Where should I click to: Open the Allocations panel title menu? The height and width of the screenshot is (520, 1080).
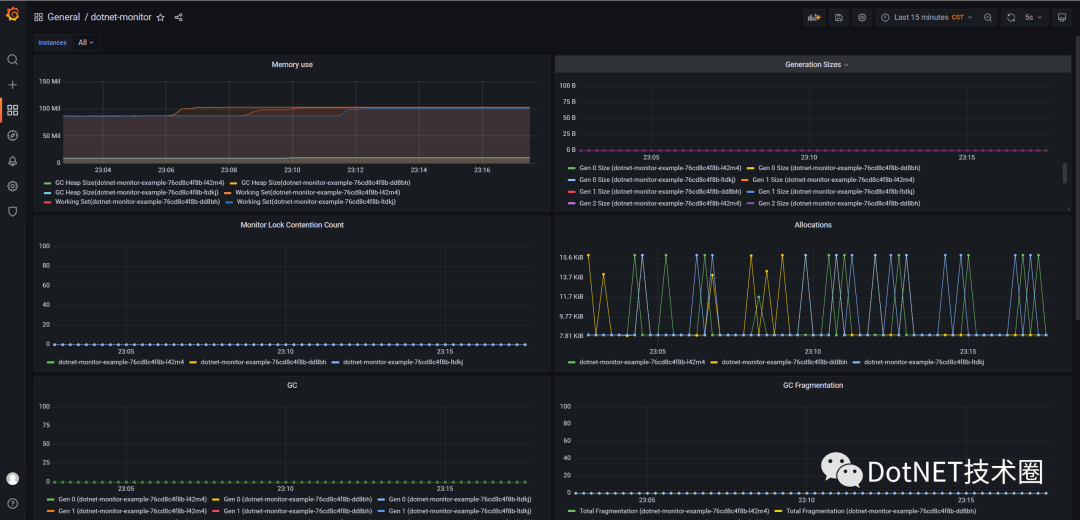click(813, 225)
